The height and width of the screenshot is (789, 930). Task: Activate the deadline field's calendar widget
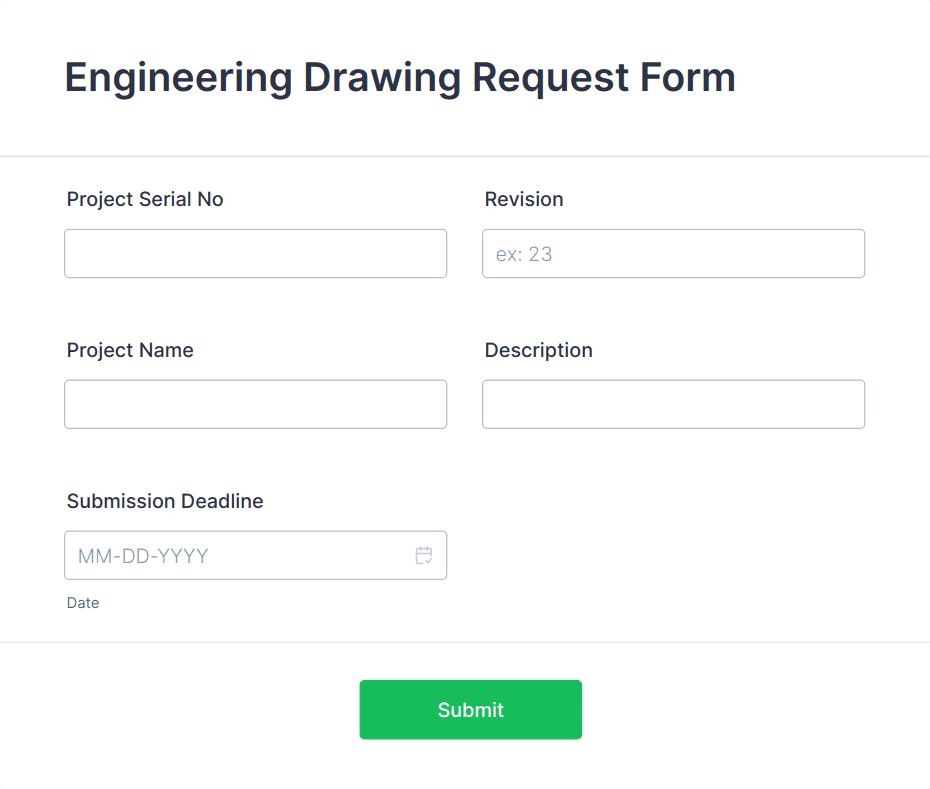[x=424, y=555]
